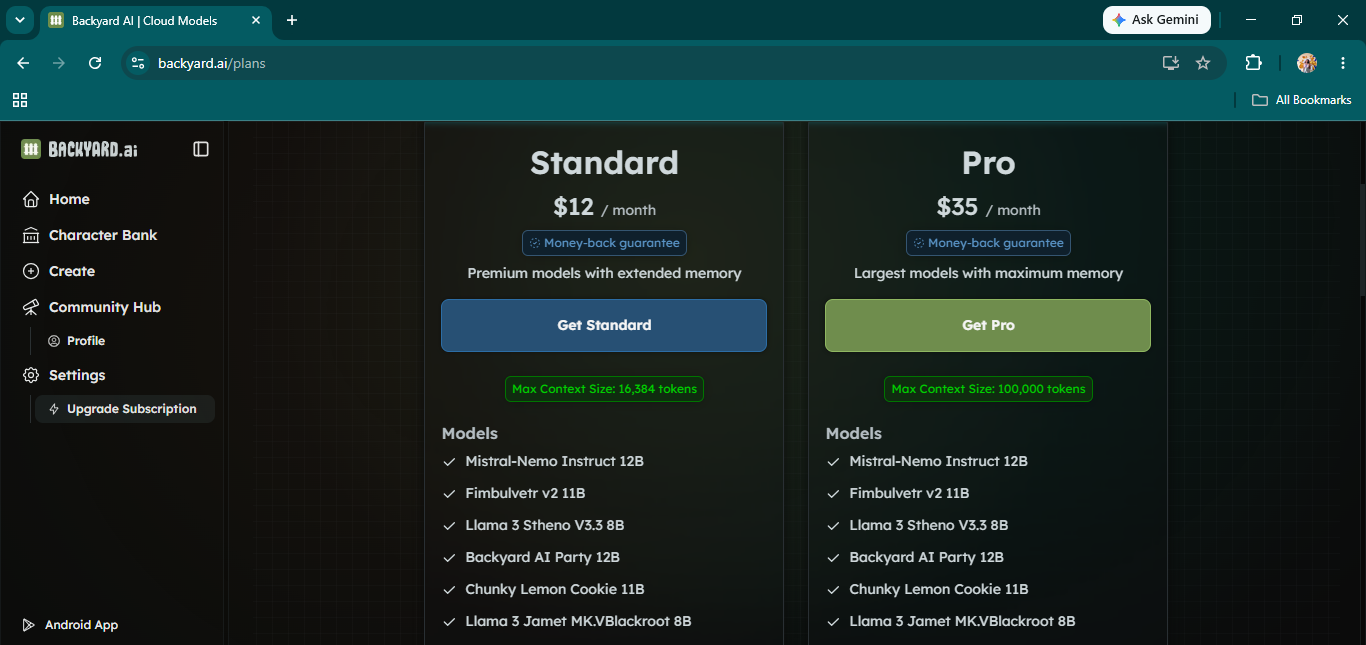The width and height of the screenshot is (1366, 645).
Task: Click the browser Back arrow
Action: [23, 63]
